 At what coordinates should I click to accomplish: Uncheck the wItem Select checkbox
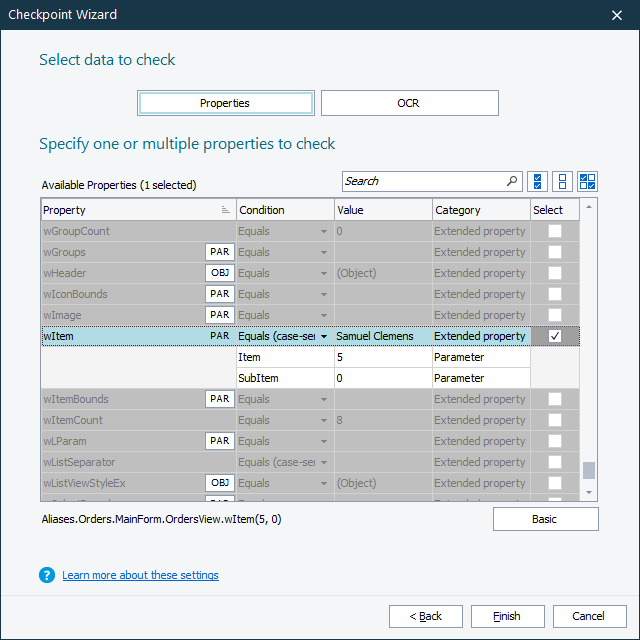point(554,336)
